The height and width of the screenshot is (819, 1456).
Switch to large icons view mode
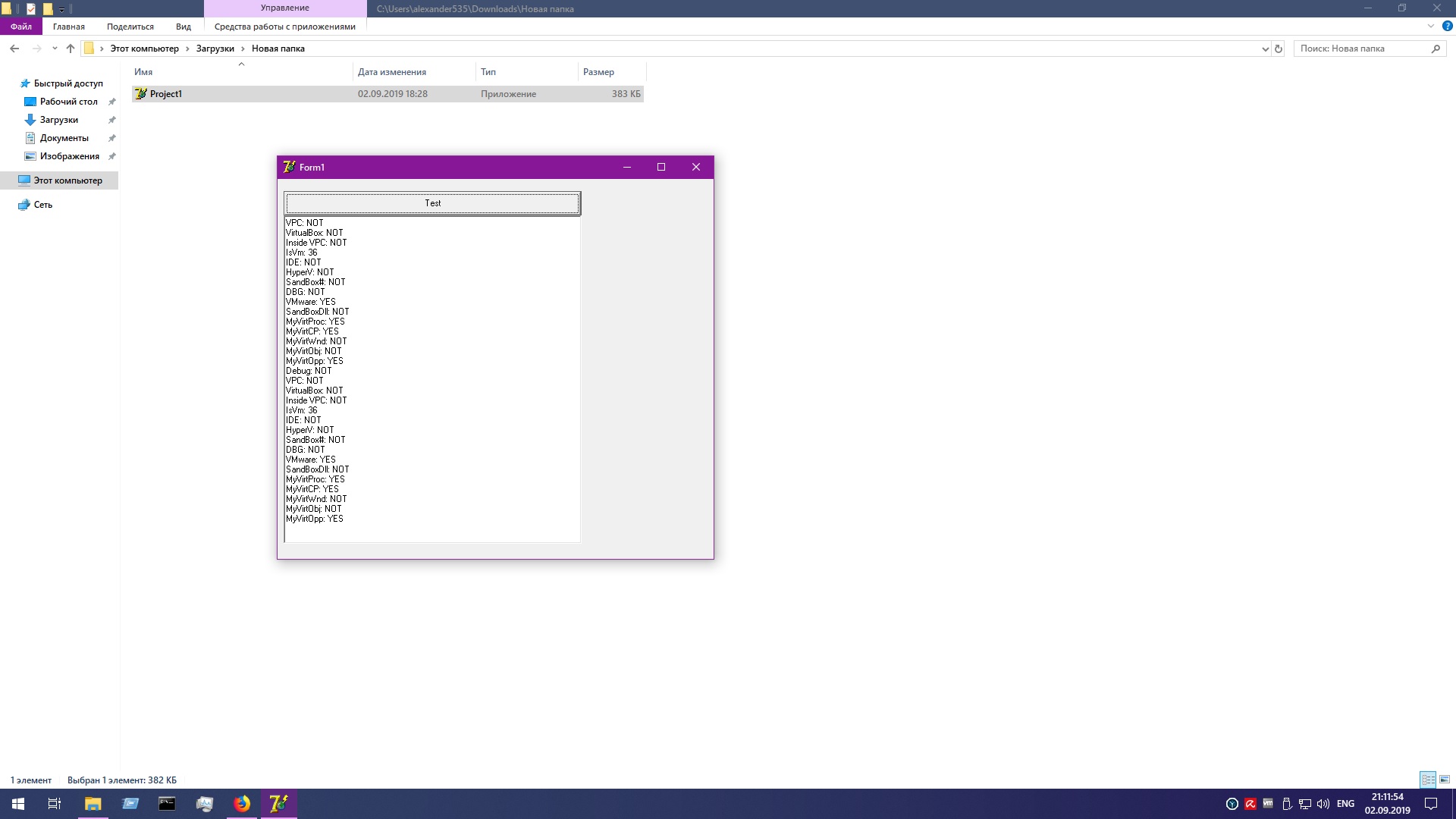coord(1445,780)
